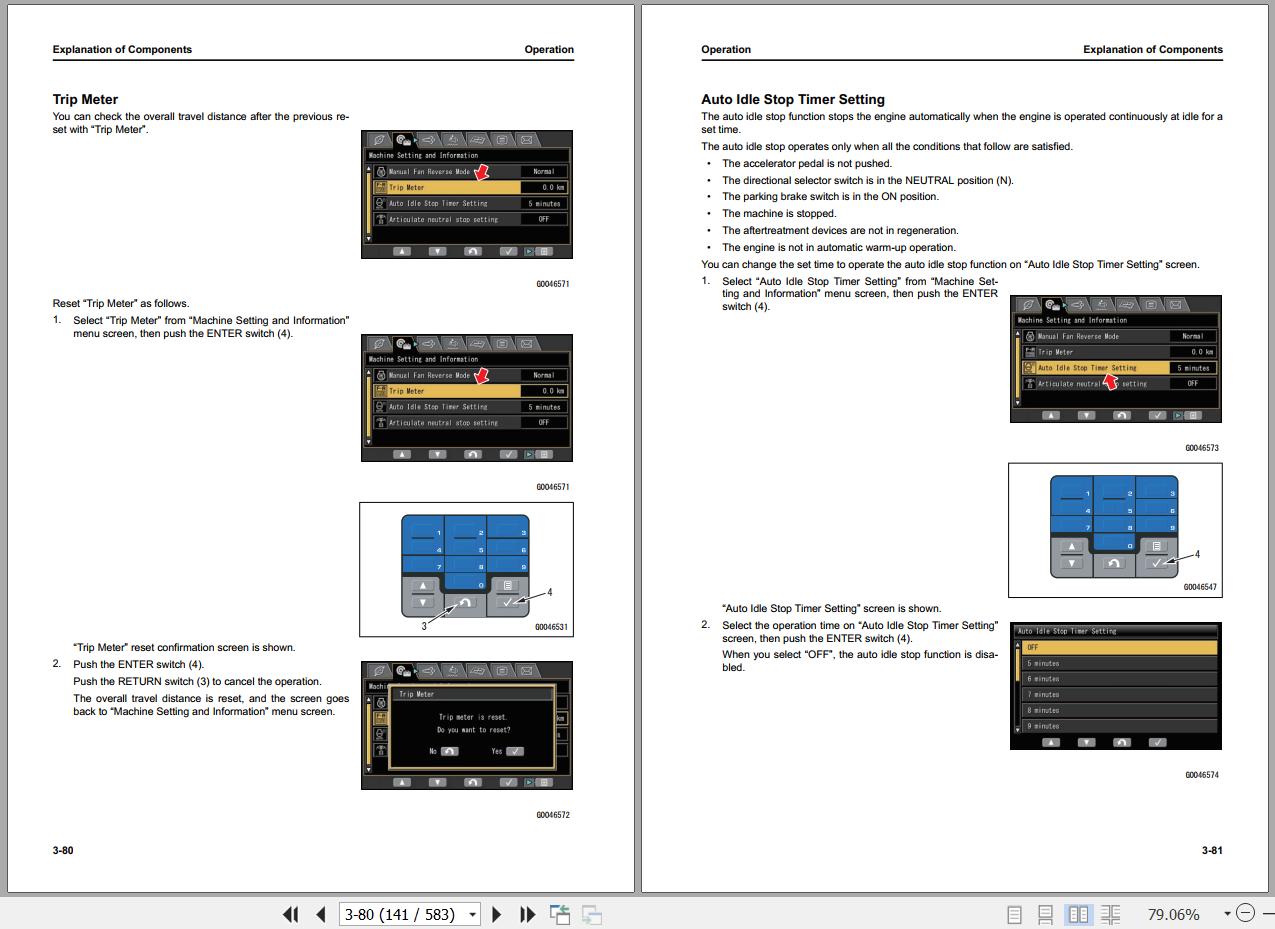
Task: Go to the previous page
Action: tap(321, 914)
